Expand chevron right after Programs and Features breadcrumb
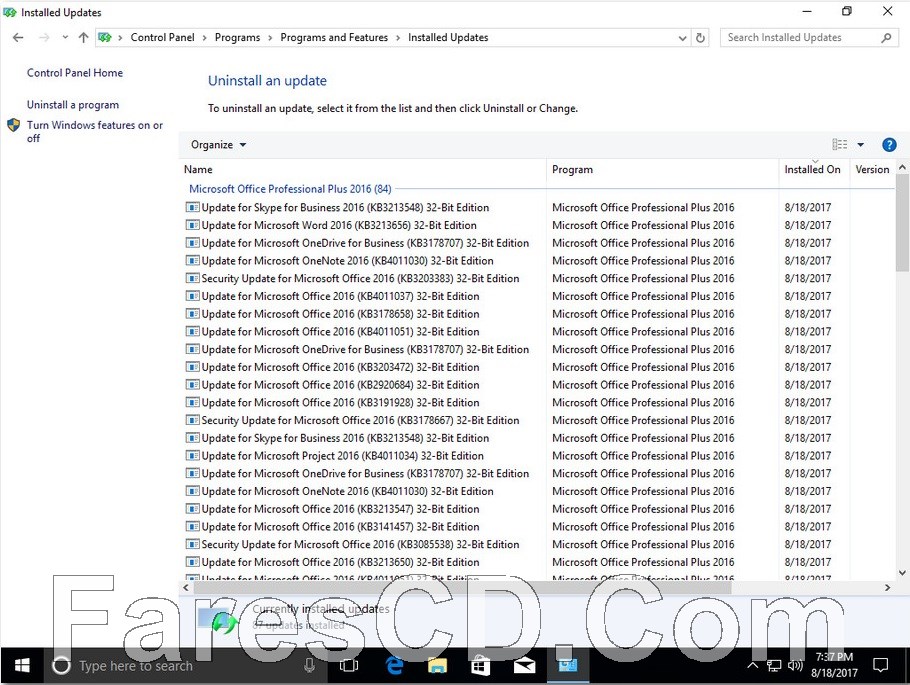The height and width of the screenshot is (685, 910). coord(398,38)
